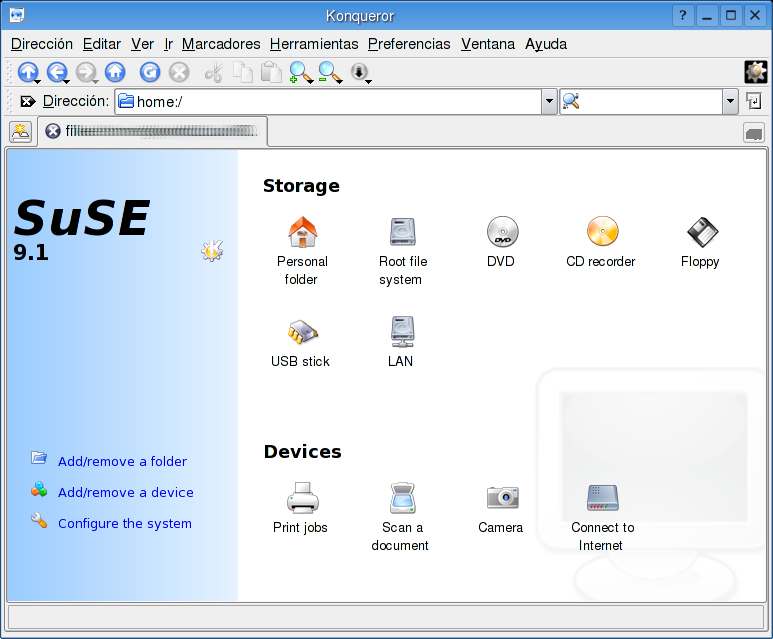Viewport: 773px width, 639px height.
Task: Click the Paste clipboard icon
Action: (271, 72)
